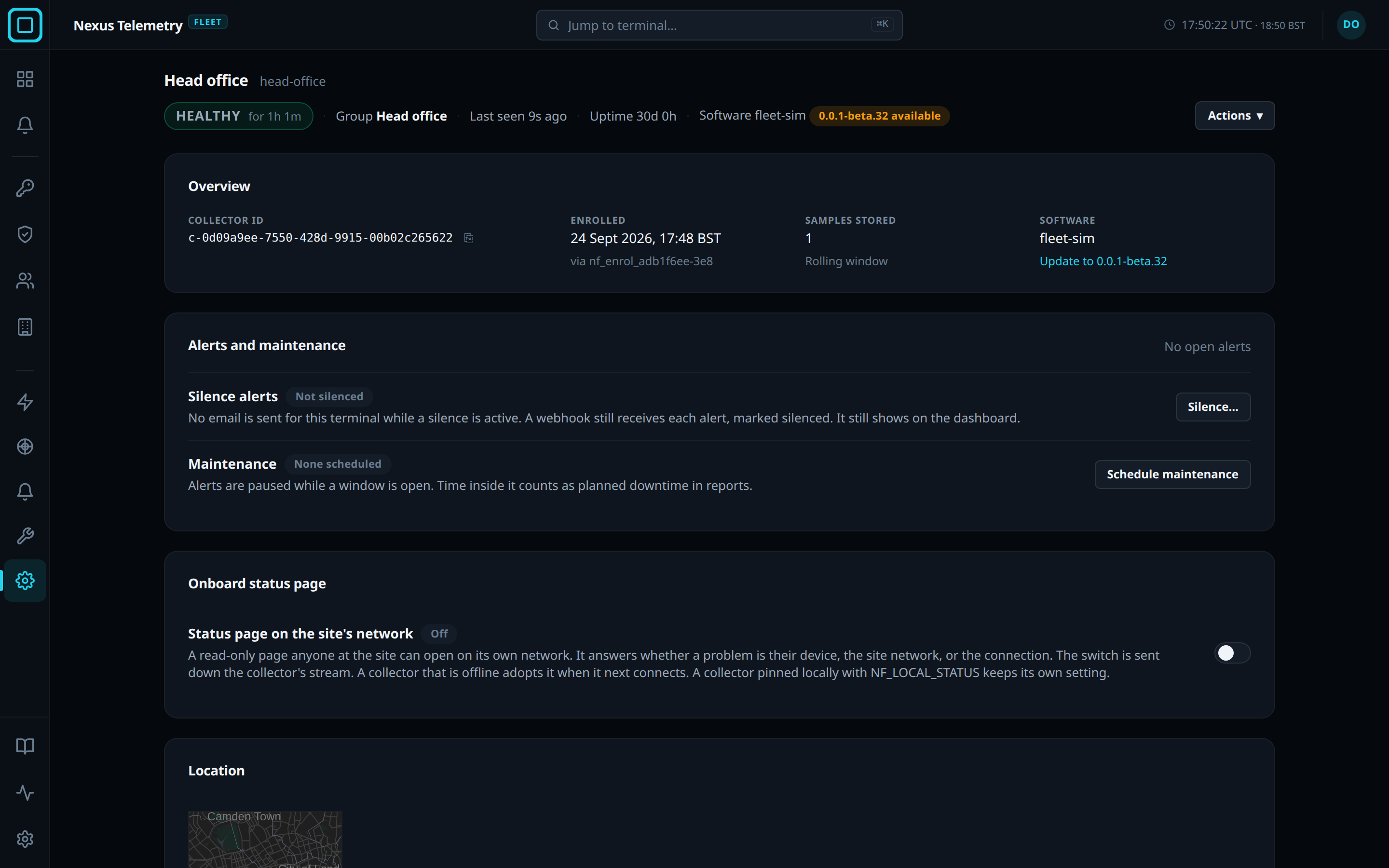Open the wrench tool icon in sidebar
Screen dimensions: 1389x868
pyautogui.click(x=25, y=536)
